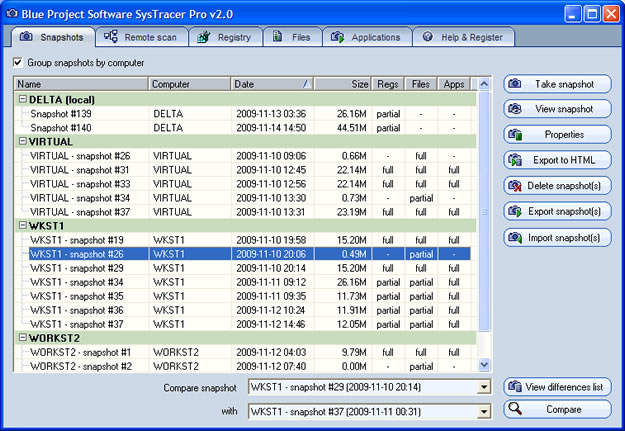The height and width of the screenshot is (431, 625).
Task: Click the Properties button icon
Action: [516, 134]
